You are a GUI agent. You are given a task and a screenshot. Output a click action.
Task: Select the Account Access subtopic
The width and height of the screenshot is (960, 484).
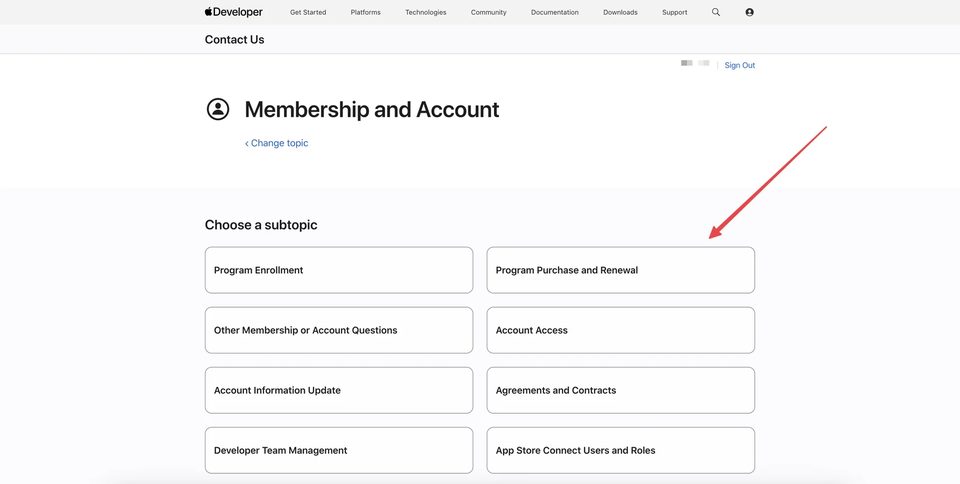point(621,330)
